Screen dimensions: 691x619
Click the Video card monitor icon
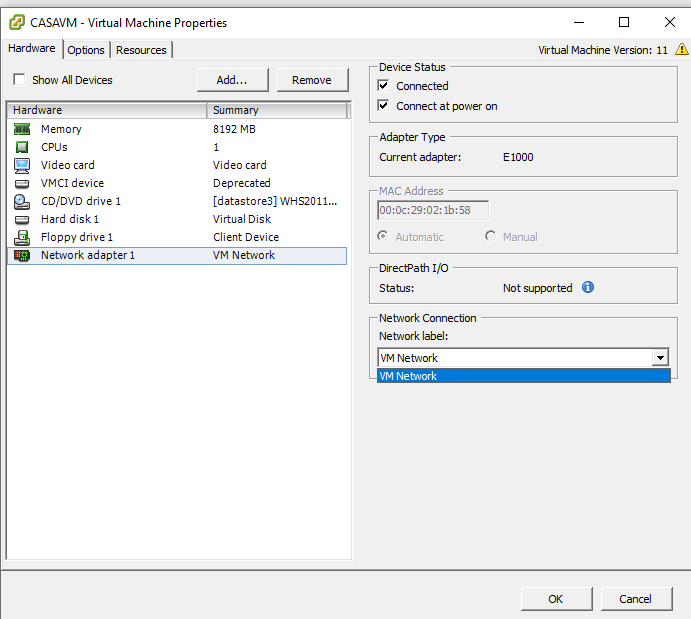[22, 165]
